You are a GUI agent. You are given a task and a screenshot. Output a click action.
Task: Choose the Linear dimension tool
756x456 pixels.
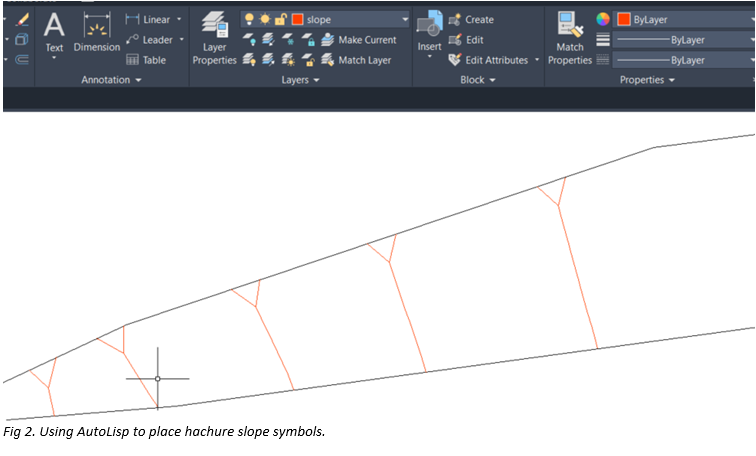pyautogui.click(x=148, y=20)
